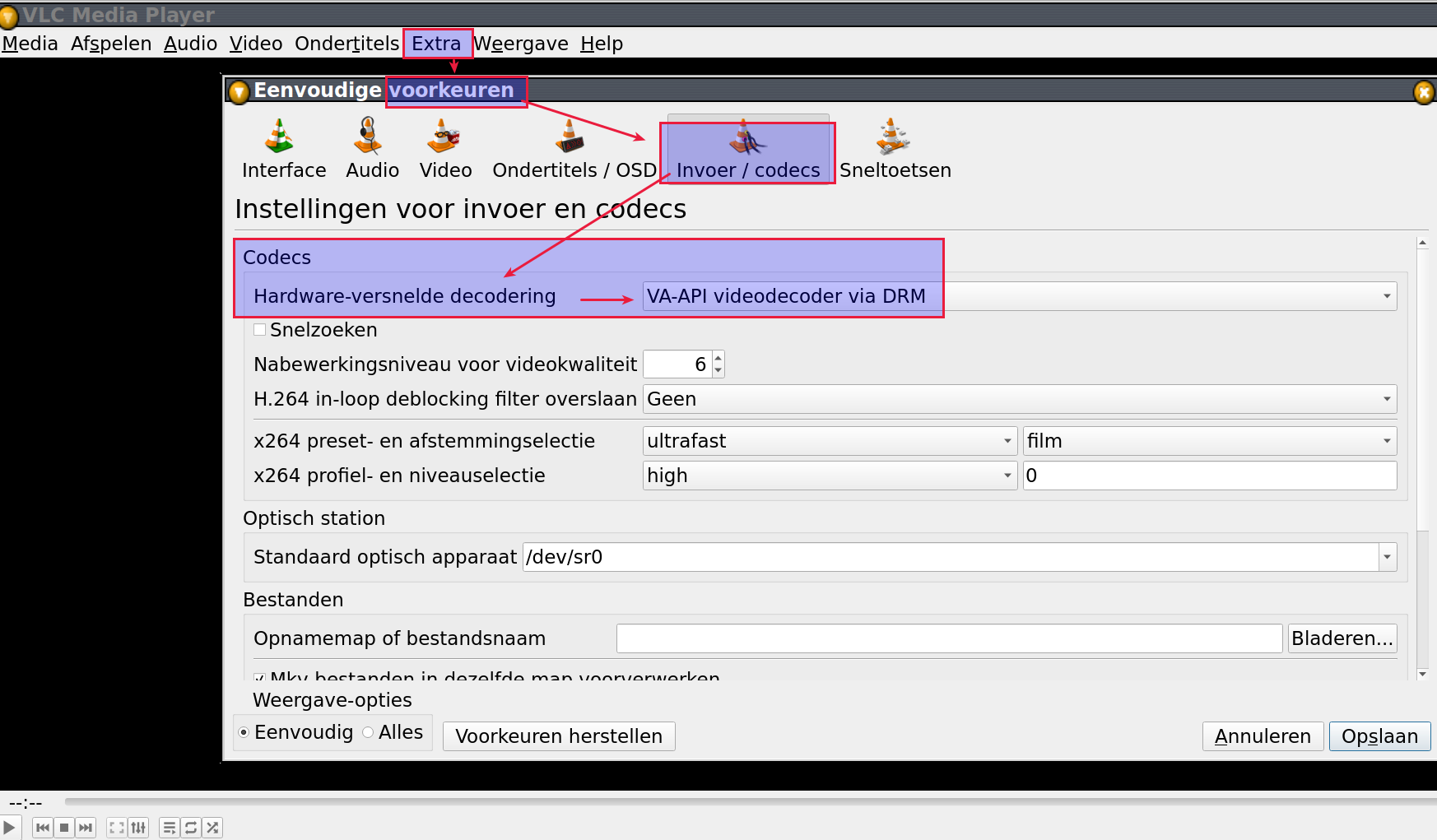
Task: Skip to the next media item
Action: click(86, 828)
